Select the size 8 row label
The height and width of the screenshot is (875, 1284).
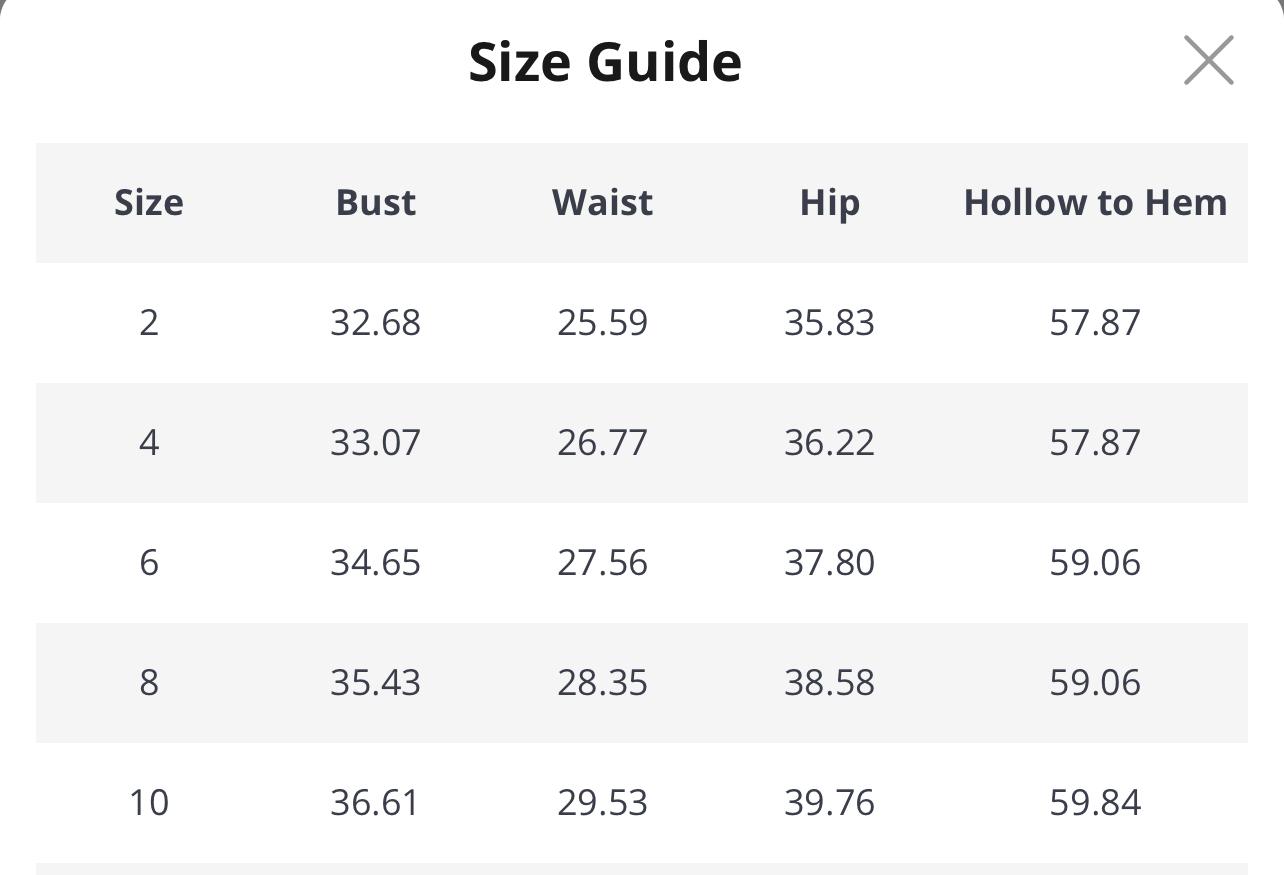click(x=149, y=683)
